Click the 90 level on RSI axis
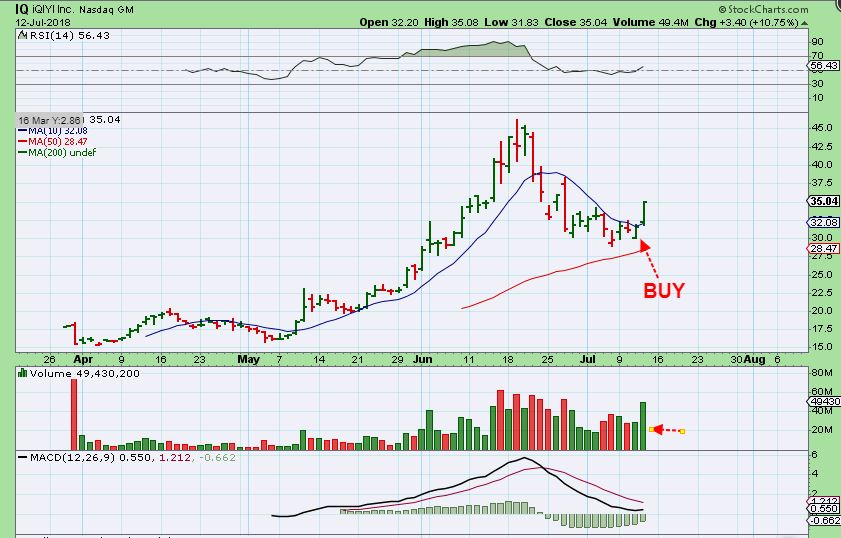 [x=817, y=42]
